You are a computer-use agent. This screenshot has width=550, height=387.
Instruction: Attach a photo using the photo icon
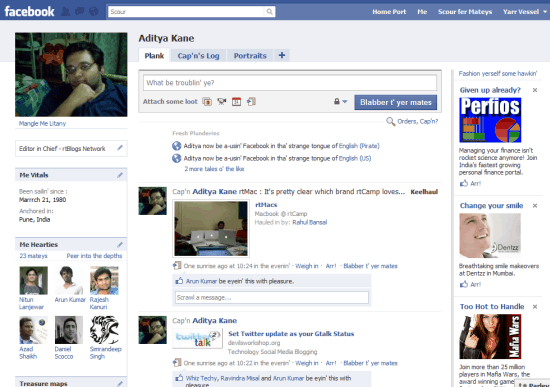pos(207,102)
